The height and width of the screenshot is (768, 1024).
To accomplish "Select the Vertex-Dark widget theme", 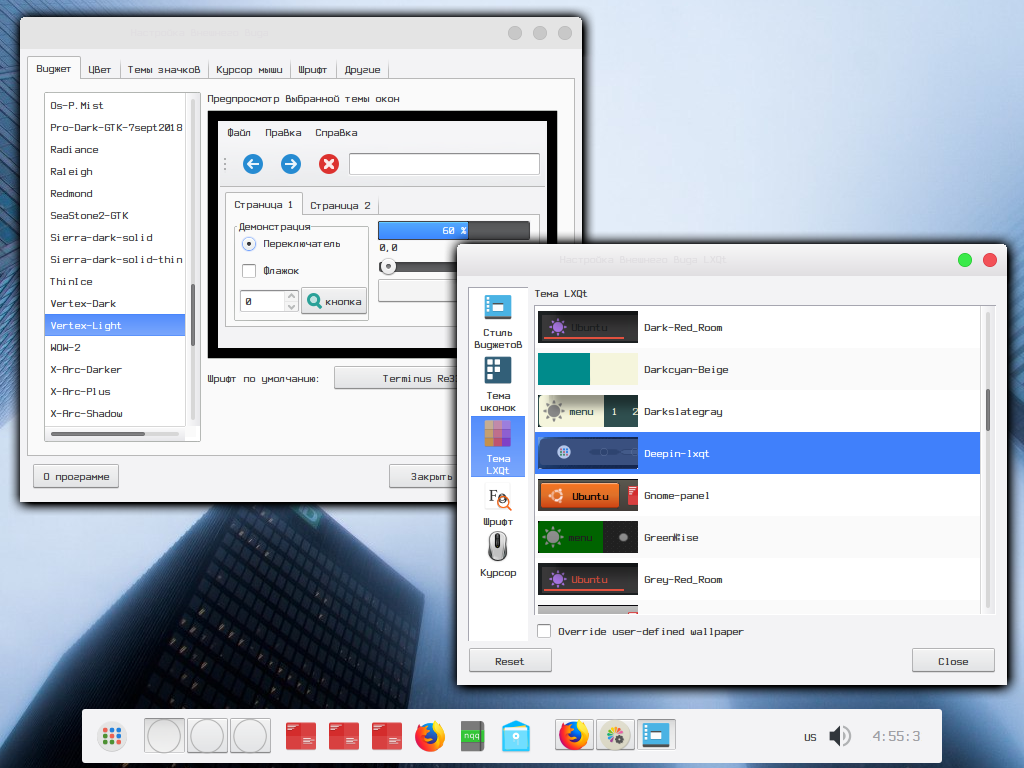I will tap(115, 304).
